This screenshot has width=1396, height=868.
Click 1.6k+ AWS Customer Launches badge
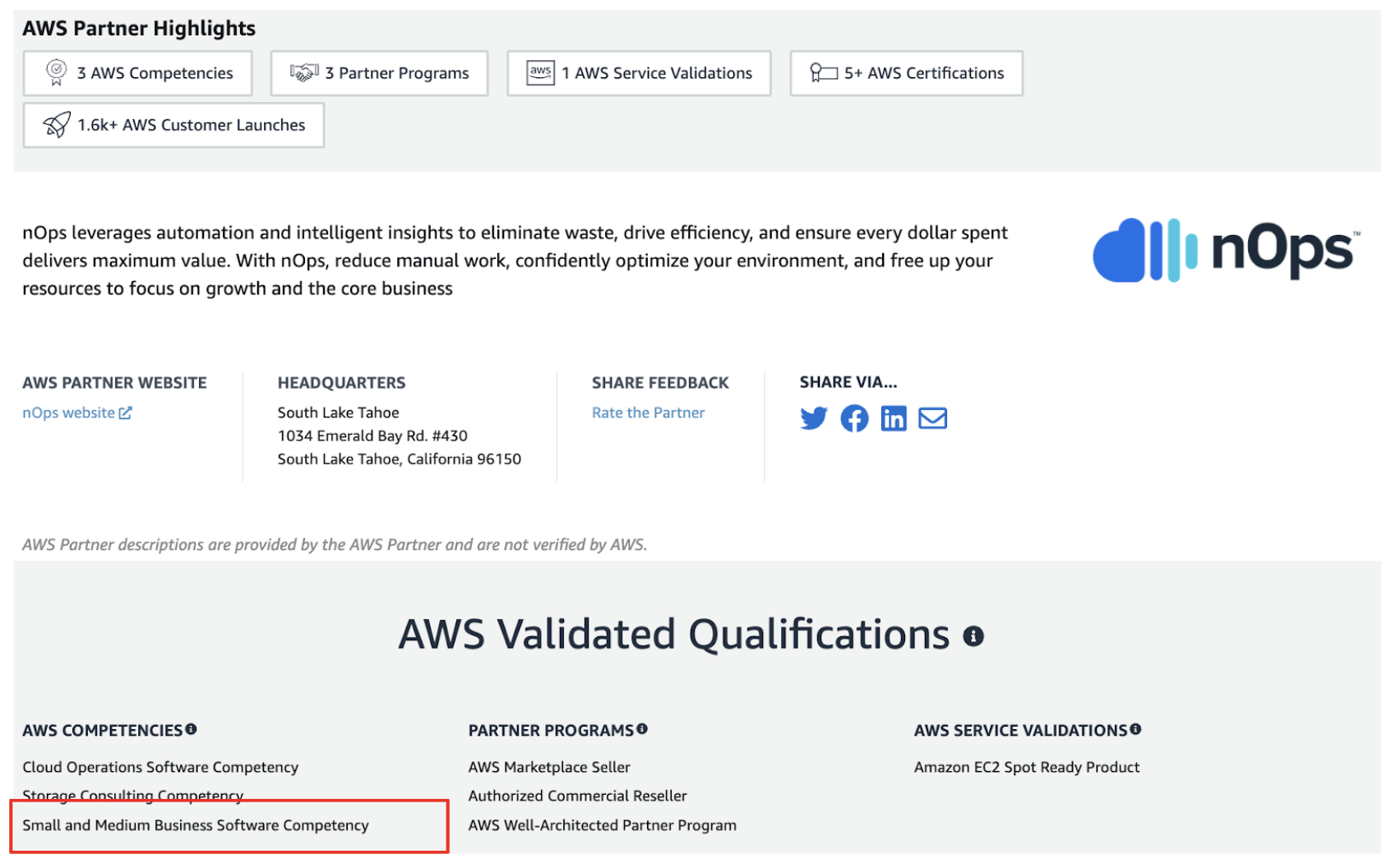point(173,125)
